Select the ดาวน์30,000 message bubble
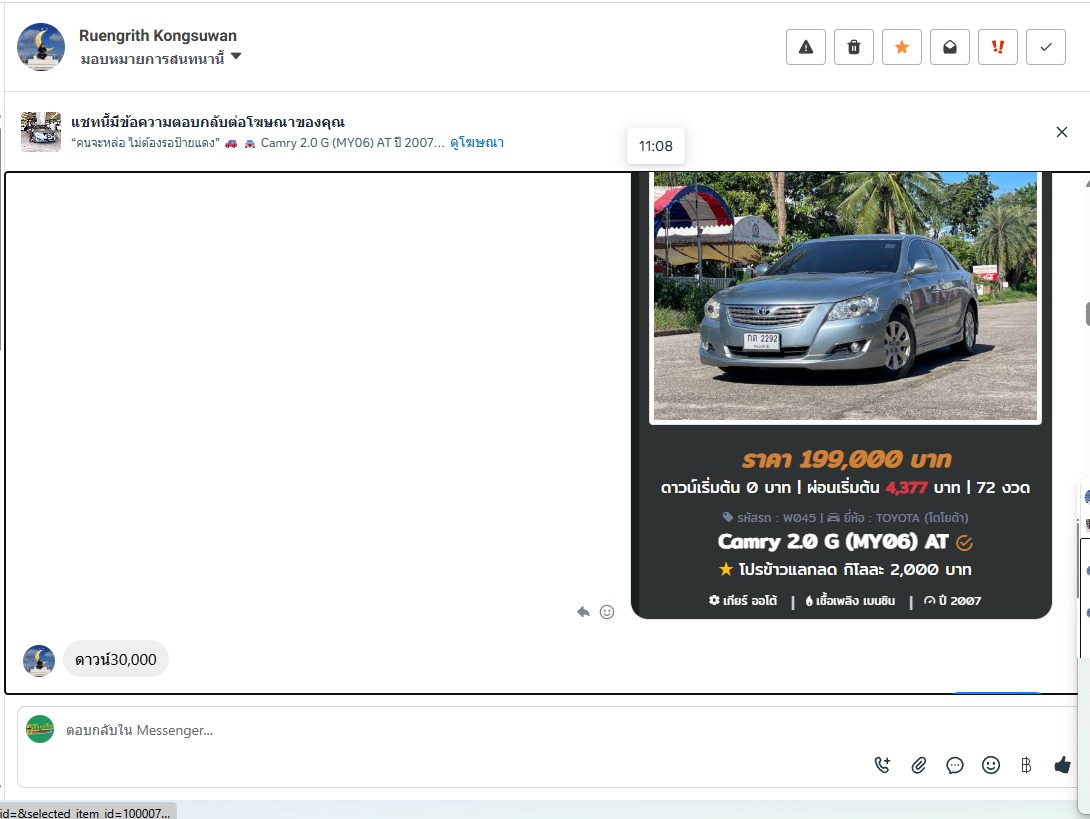Screen dimensions: 1090x819 click(116, 659)
